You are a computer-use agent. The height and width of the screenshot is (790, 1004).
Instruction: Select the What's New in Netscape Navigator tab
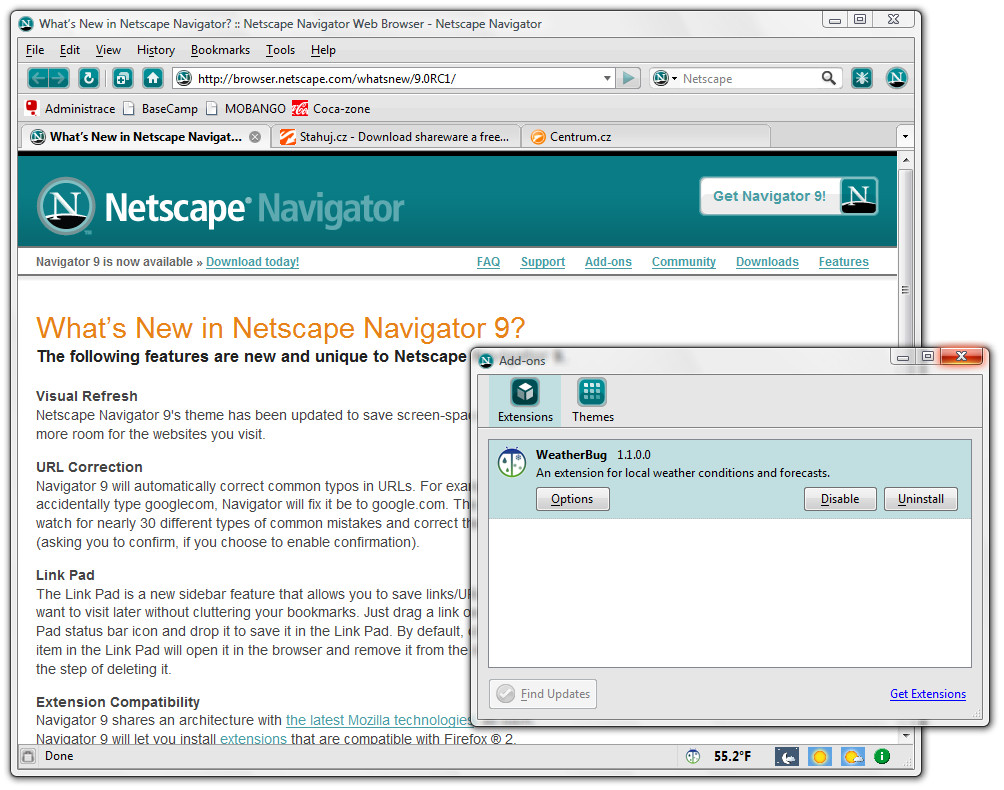click(146, 136)
